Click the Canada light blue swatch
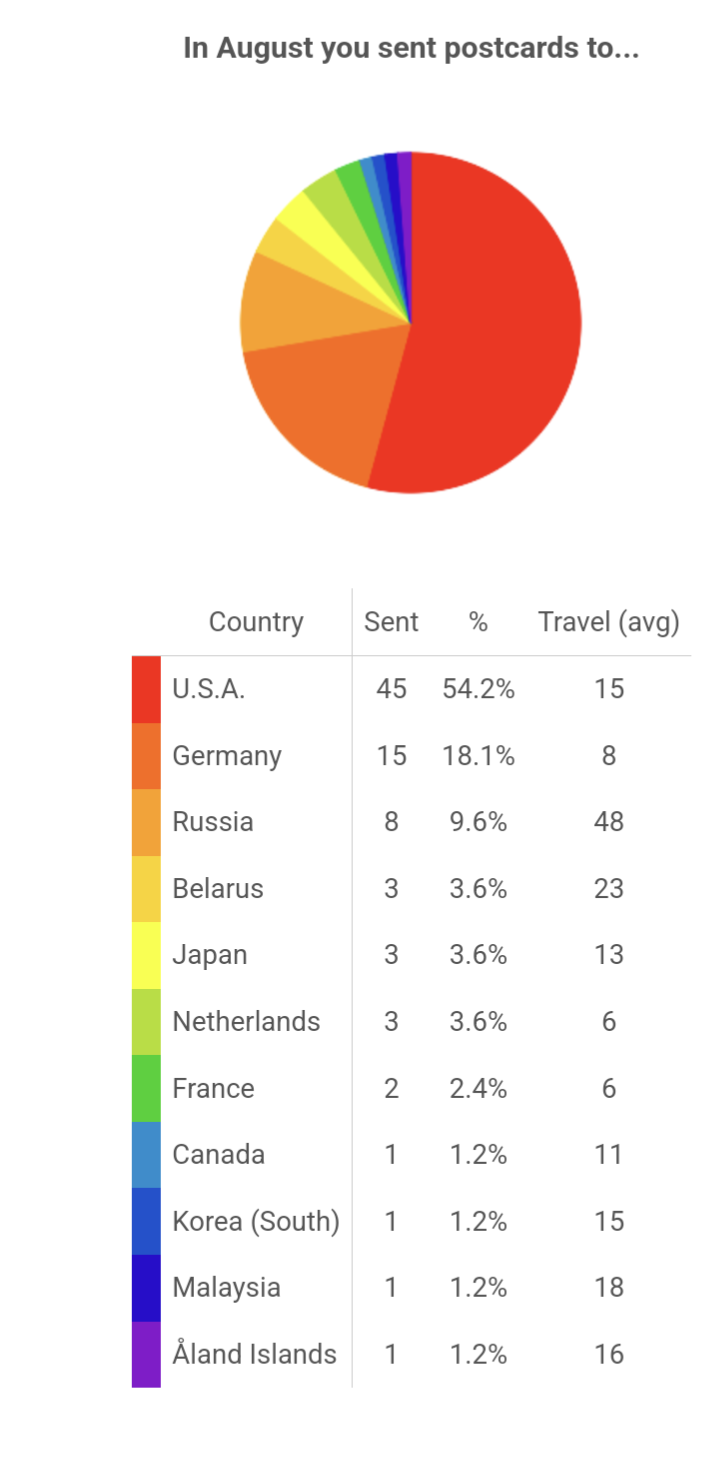 [x=146, y=1155]
